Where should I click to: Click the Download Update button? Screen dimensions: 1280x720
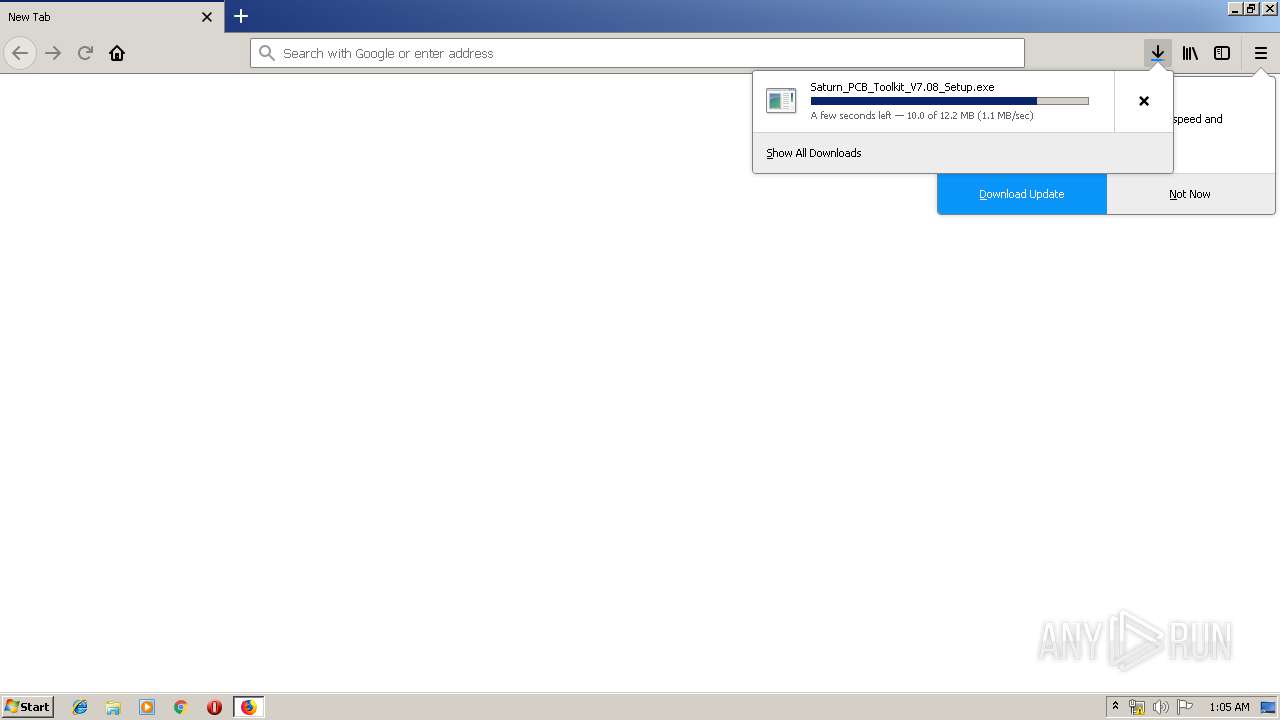point(1022,194)
